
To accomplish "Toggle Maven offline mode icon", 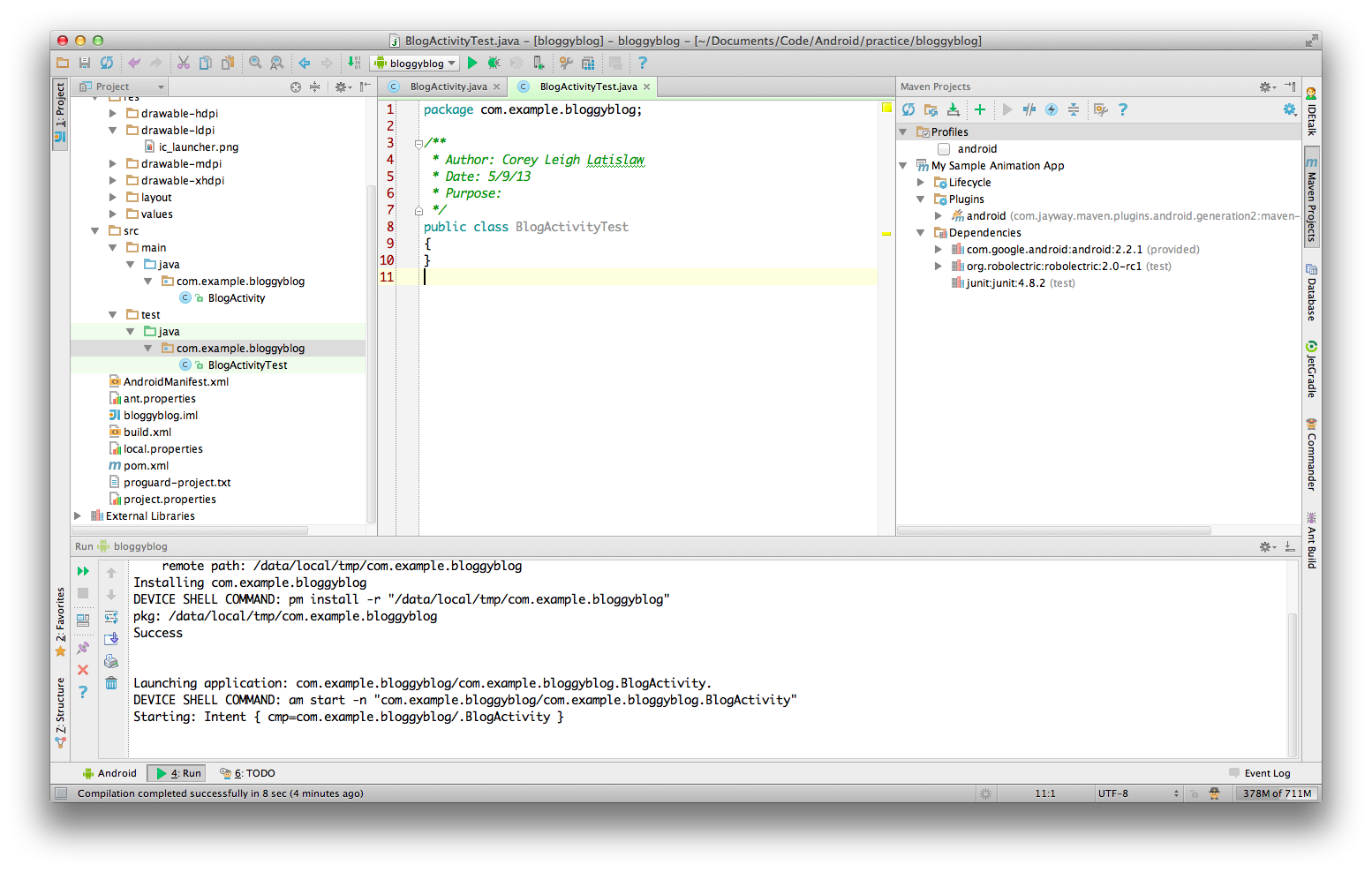I will tap(1029, 109).
